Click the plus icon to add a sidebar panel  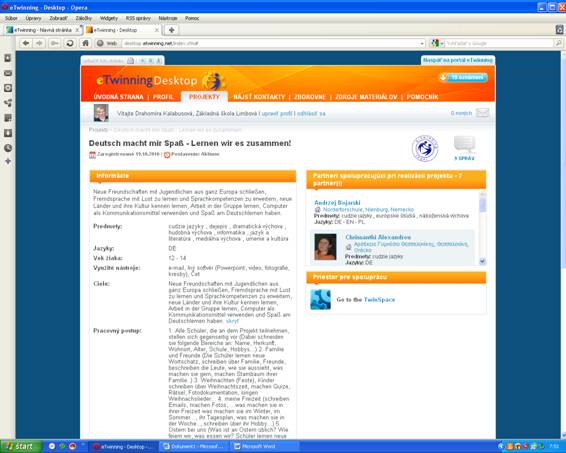click(8, 161)
